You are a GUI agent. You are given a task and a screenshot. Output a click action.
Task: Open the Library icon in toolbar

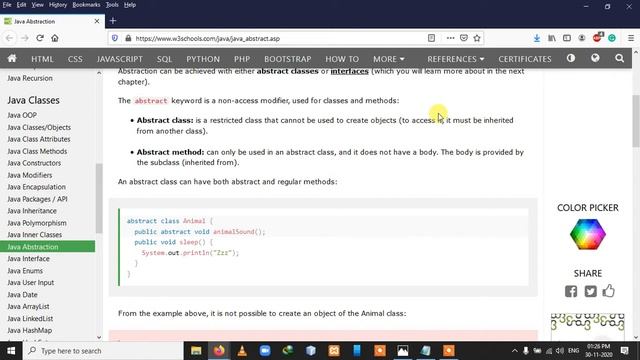[552, 38]
